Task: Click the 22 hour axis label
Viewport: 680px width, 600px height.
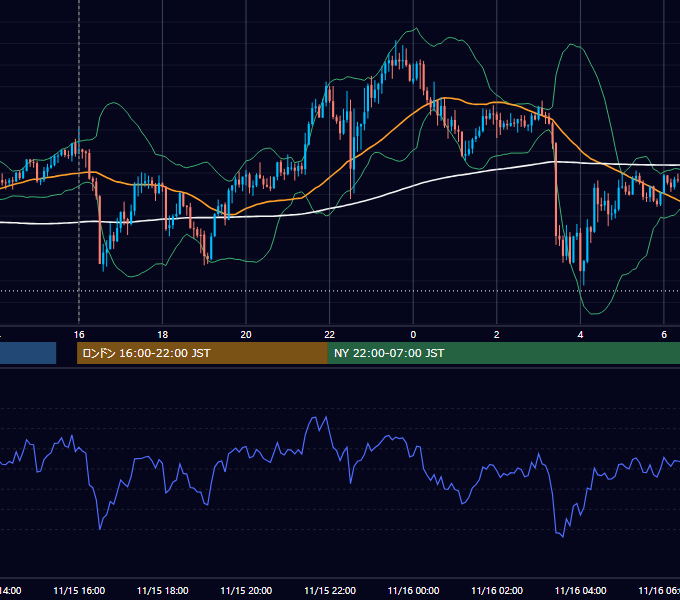Action: click(x=330, y=335)
